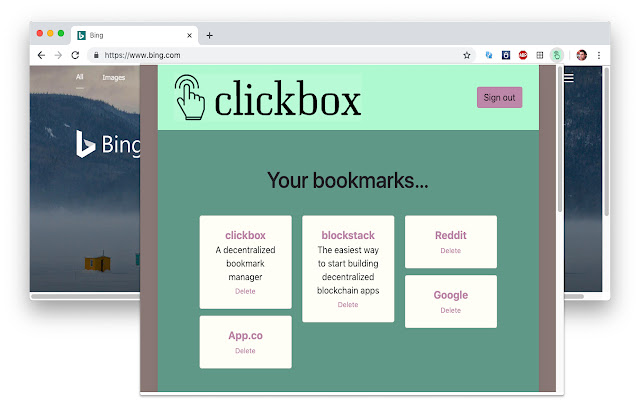640x400 pixels.
Task: Delete the blockstack bookmark
Action: point(348,304)
